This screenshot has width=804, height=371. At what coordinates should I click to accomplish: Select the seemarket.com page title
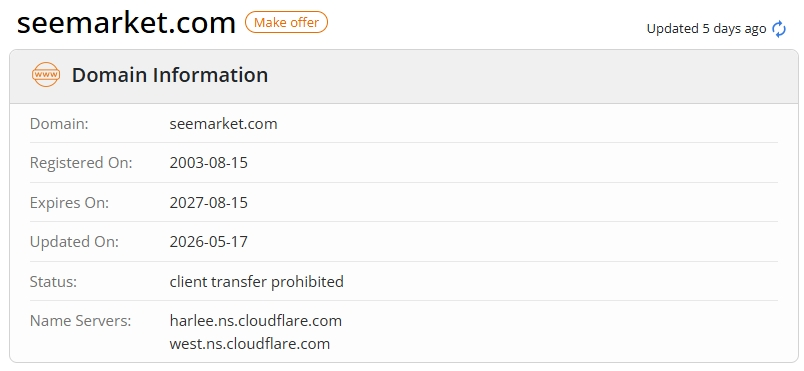click(126, 23)
